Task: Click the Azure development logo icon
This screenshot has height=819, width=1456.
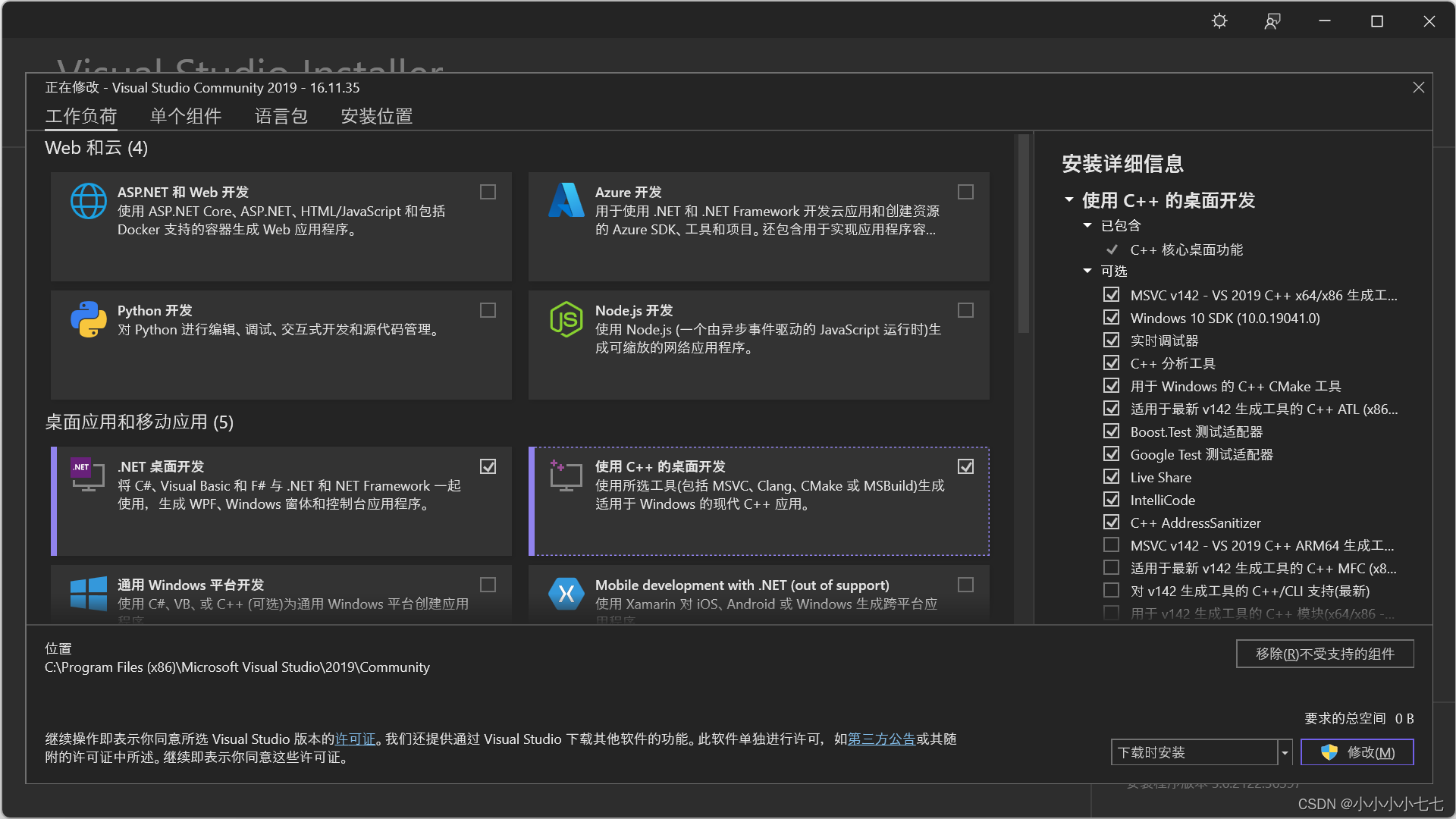Action: 566,200
